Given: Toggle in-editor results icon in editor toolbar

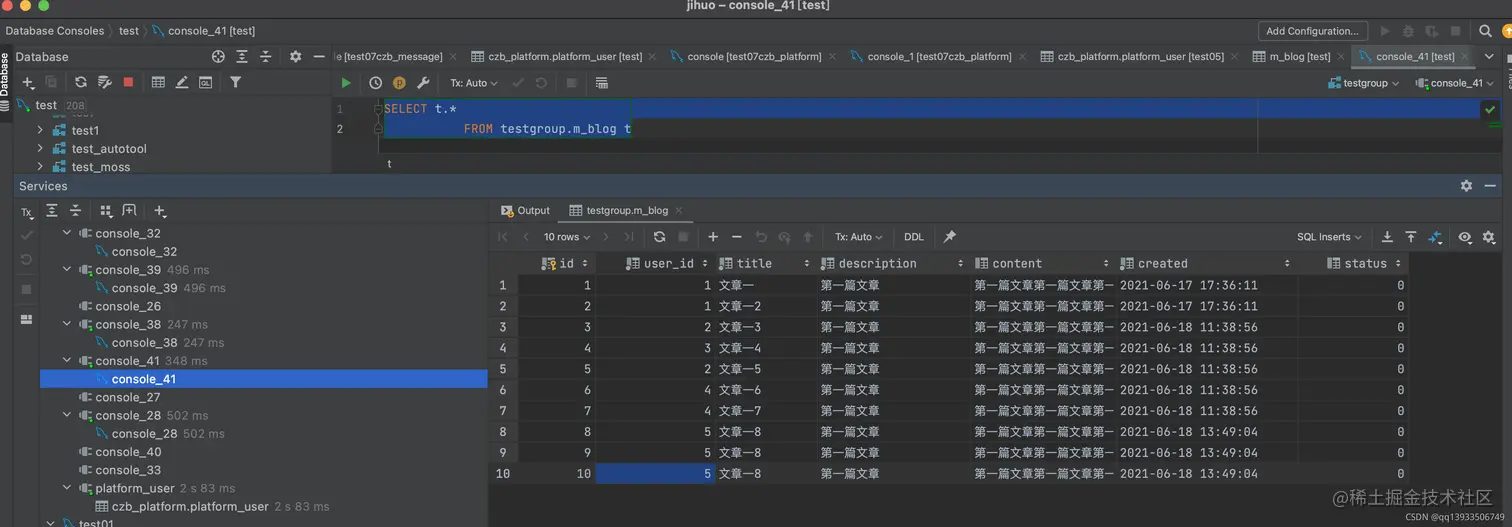Looking at the screenshot, I should click(x=602, y=83).
